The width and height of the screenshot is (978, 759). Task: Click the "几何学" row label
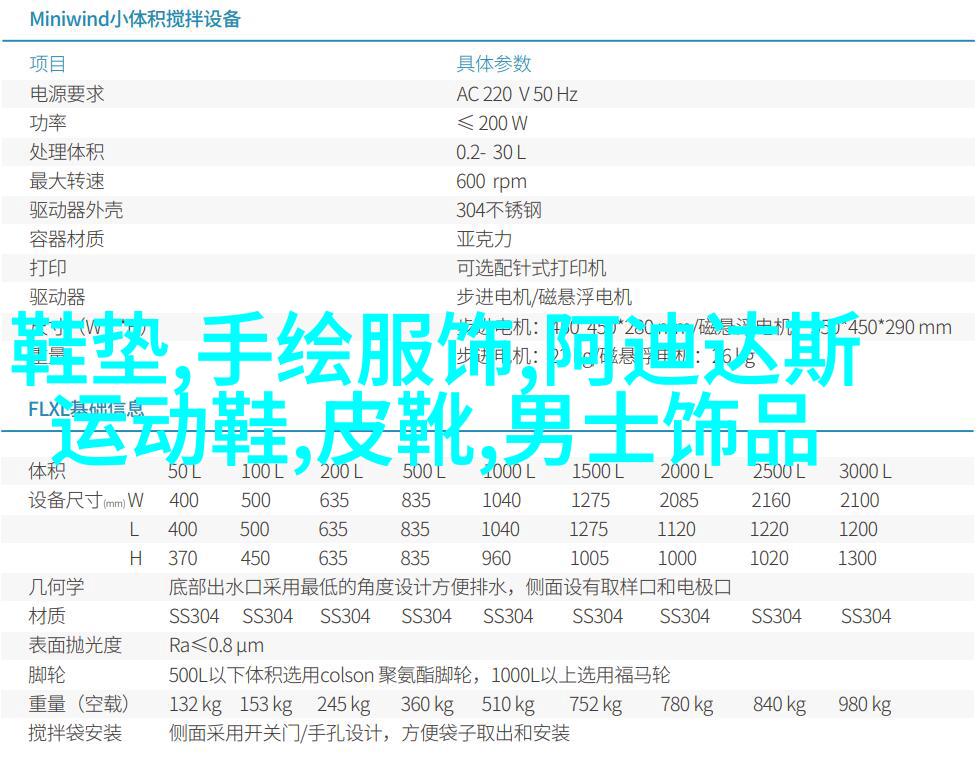(56, 587)
